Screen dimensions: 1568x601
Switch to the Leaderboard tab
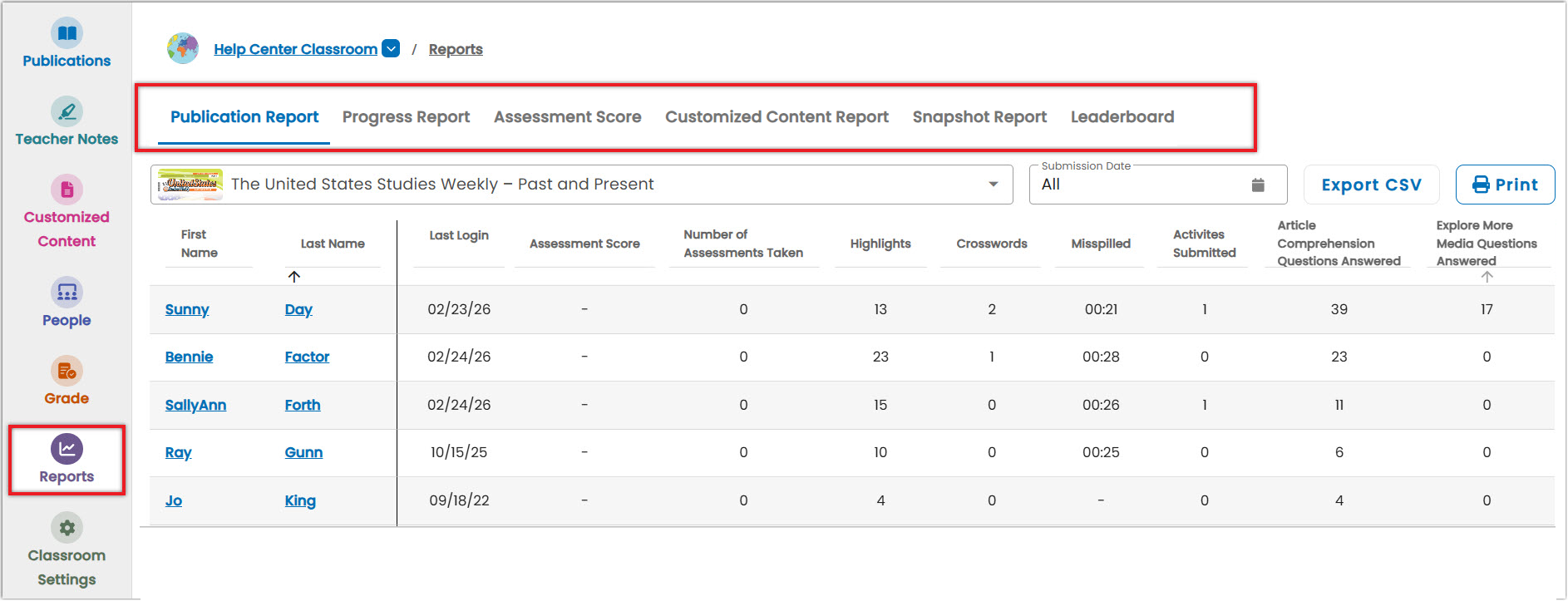point(1122,117)
